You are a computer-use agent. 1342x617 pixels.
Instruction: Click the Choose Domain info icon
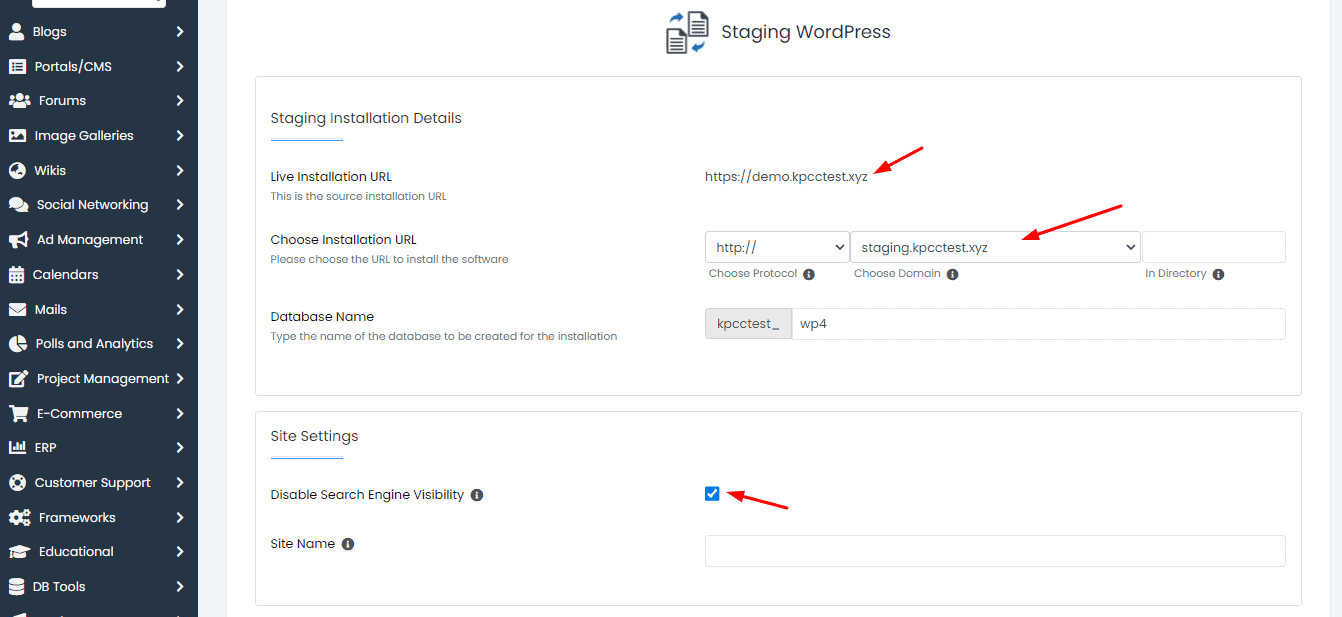coord(953,274)
